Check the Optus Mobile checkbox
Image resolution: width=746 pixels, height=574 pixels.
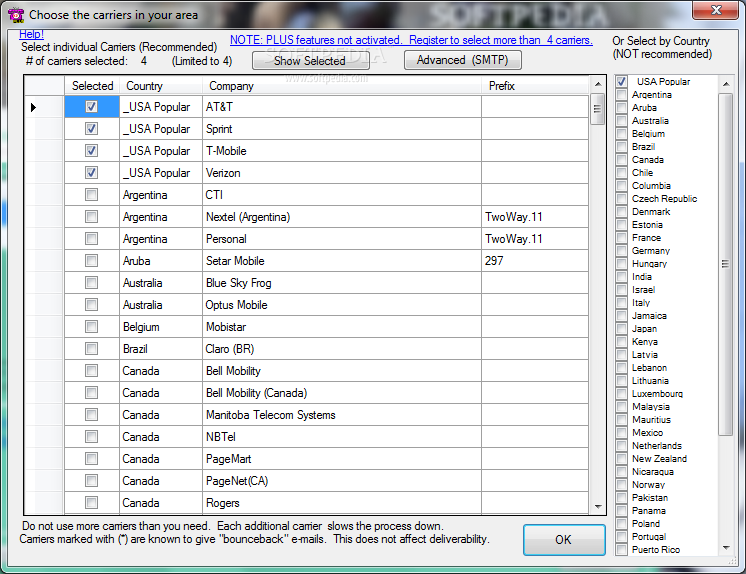(x=91, y=305)
